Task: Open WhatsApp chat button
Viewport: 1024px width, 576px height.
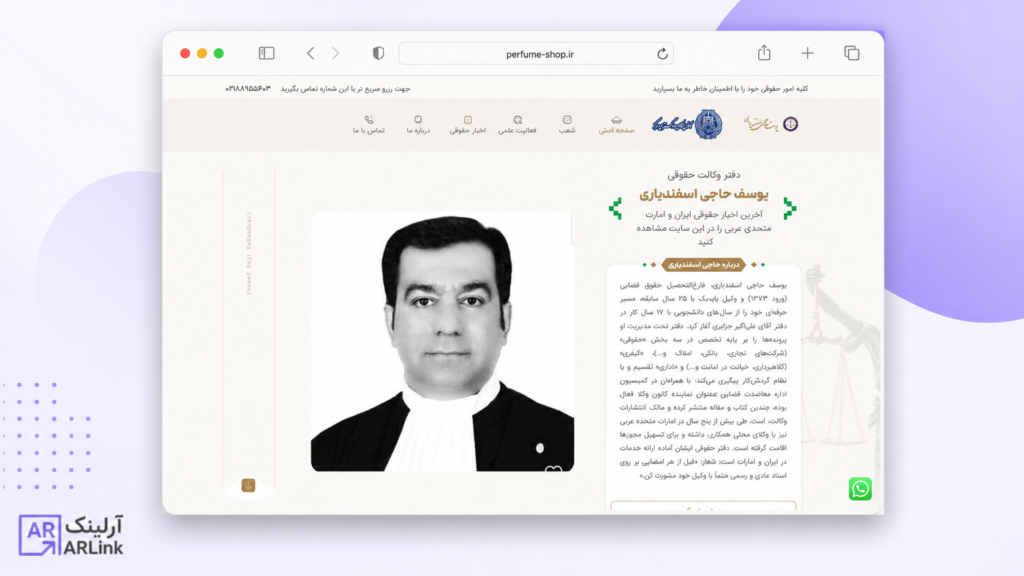Action: [x=860, y=488]
